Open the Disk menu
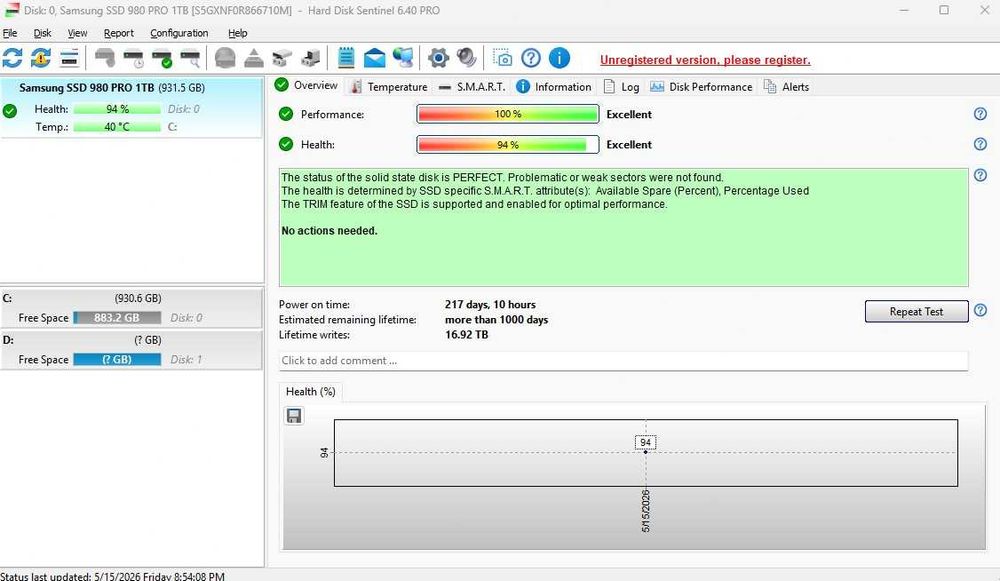The width and height of the screenshot is (1000, 581). click(43, 33)
